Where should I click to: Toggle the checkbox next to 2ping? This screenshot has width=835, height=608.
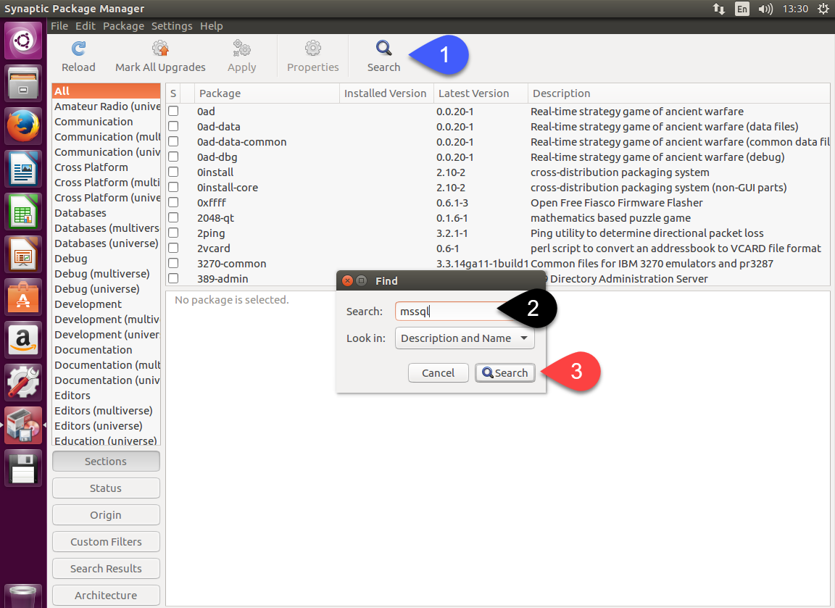click(x=174, y=233)
